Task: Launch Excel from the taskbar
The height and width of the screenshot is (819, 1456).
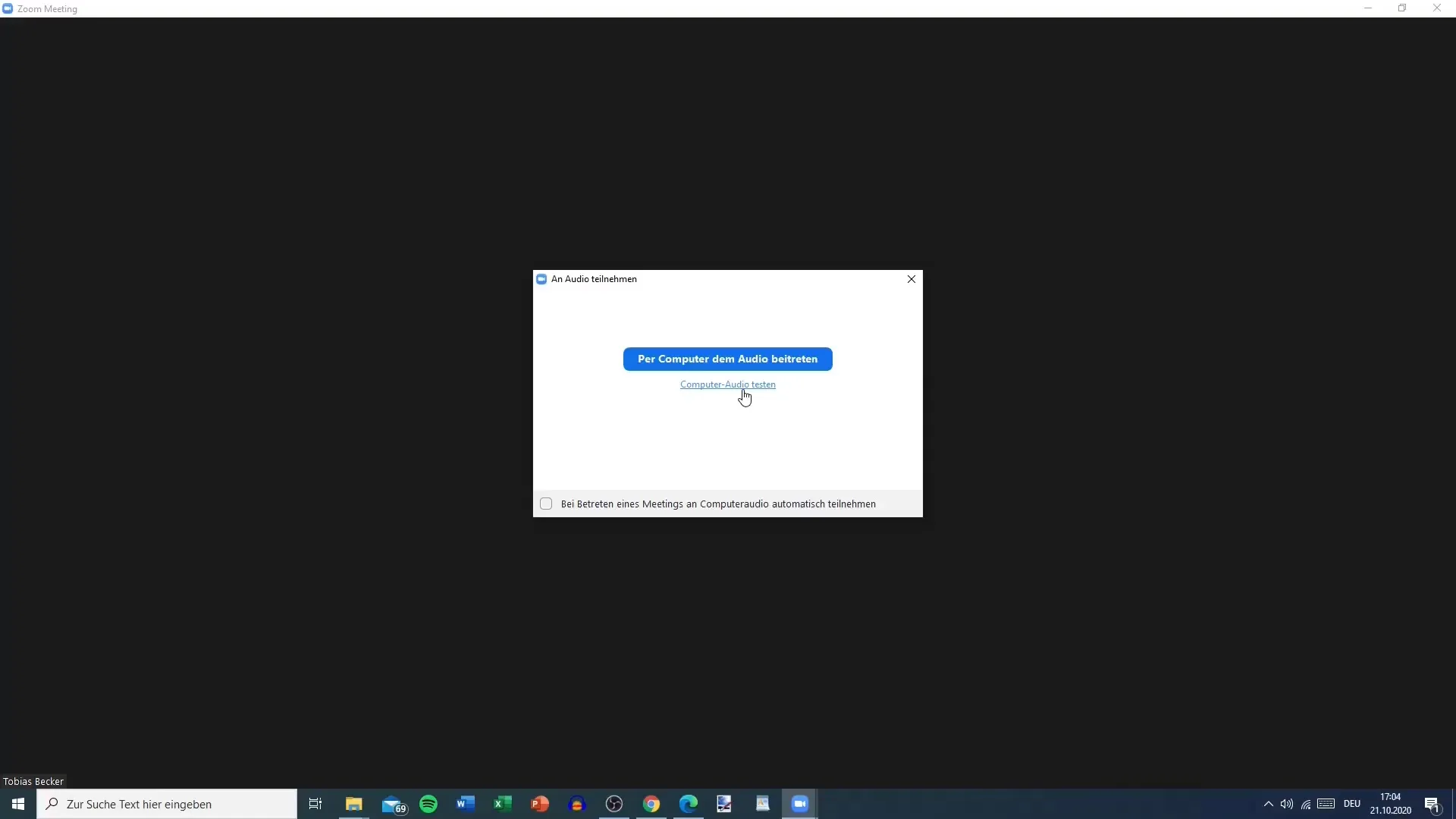Action: pyautogui.click(x=503, y=804)
